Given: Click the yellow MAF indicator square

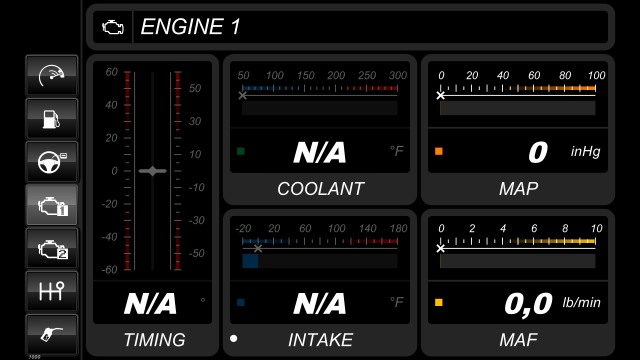Looking at the screenshot, I should [439, 302].
